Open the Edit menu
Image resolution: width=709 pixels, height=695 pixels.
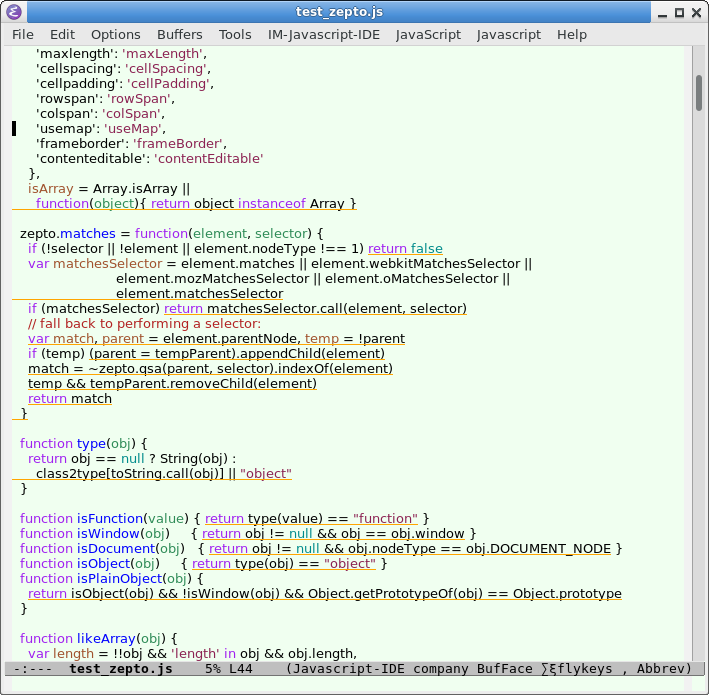coord(62,35)
